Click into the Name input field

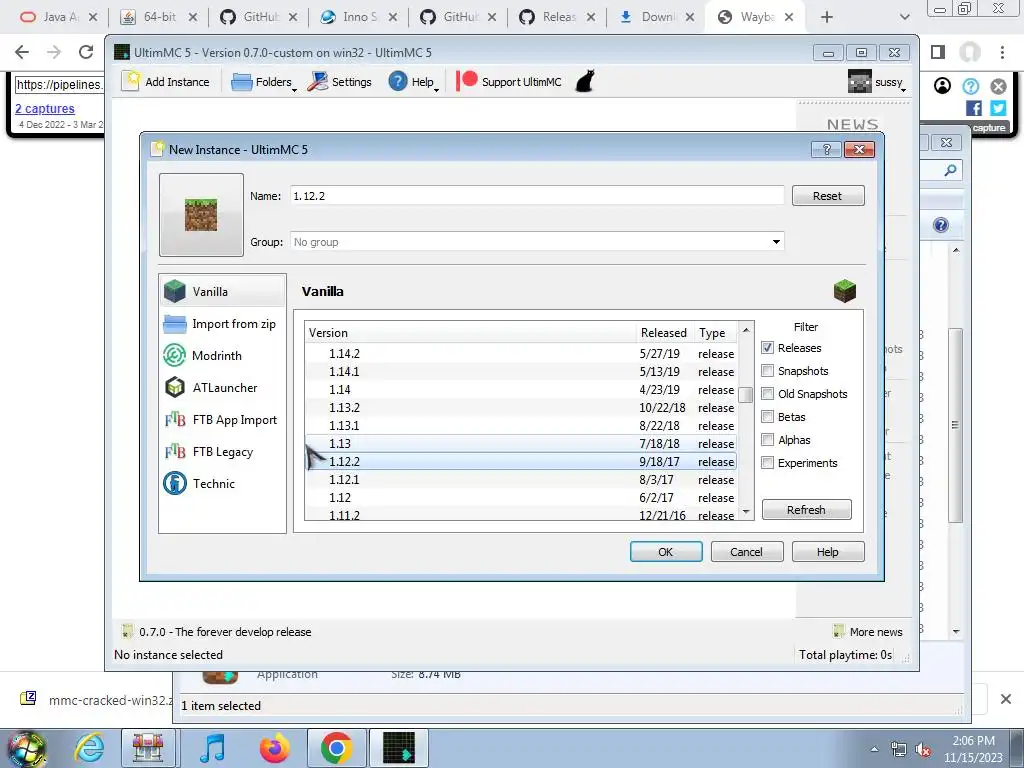tap(537, 196)
